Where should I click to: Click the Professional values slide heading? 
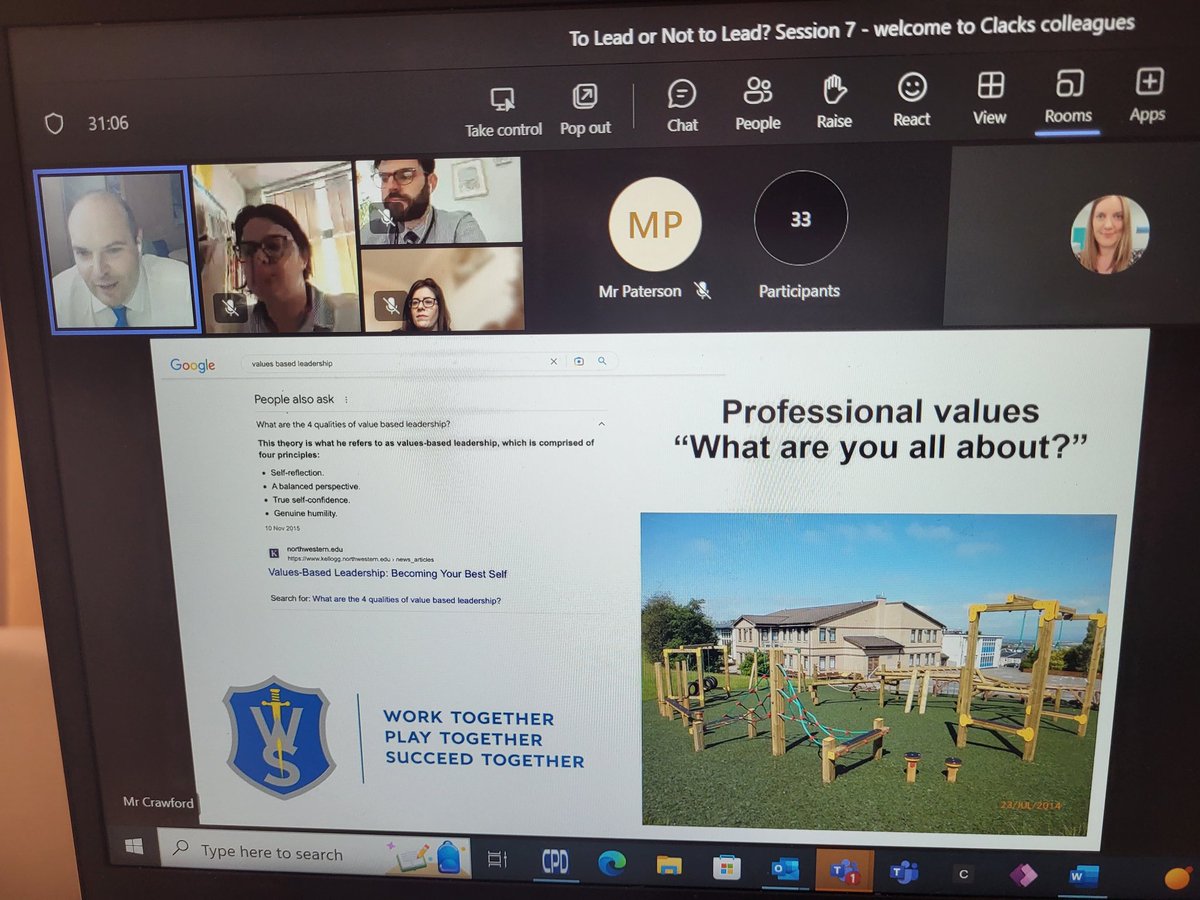click(x=880, y=428)
